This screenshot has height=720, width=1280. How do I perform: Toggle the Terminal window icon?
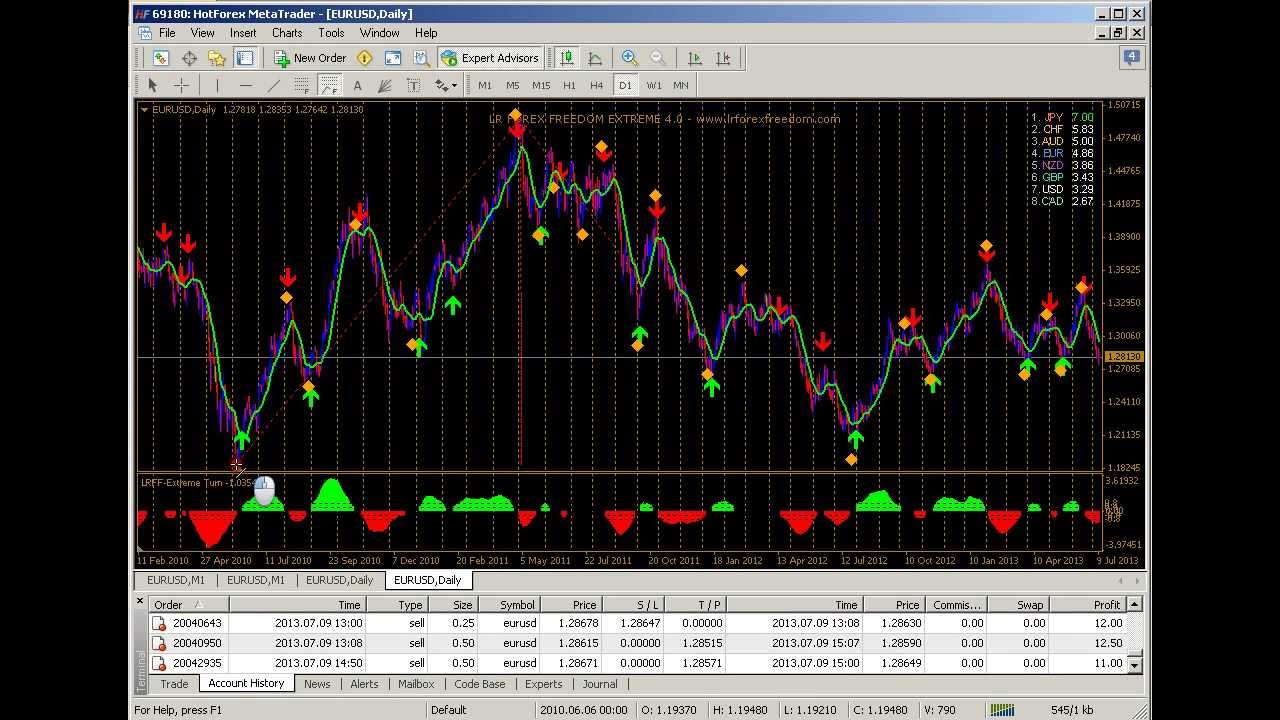coord(245,58)
